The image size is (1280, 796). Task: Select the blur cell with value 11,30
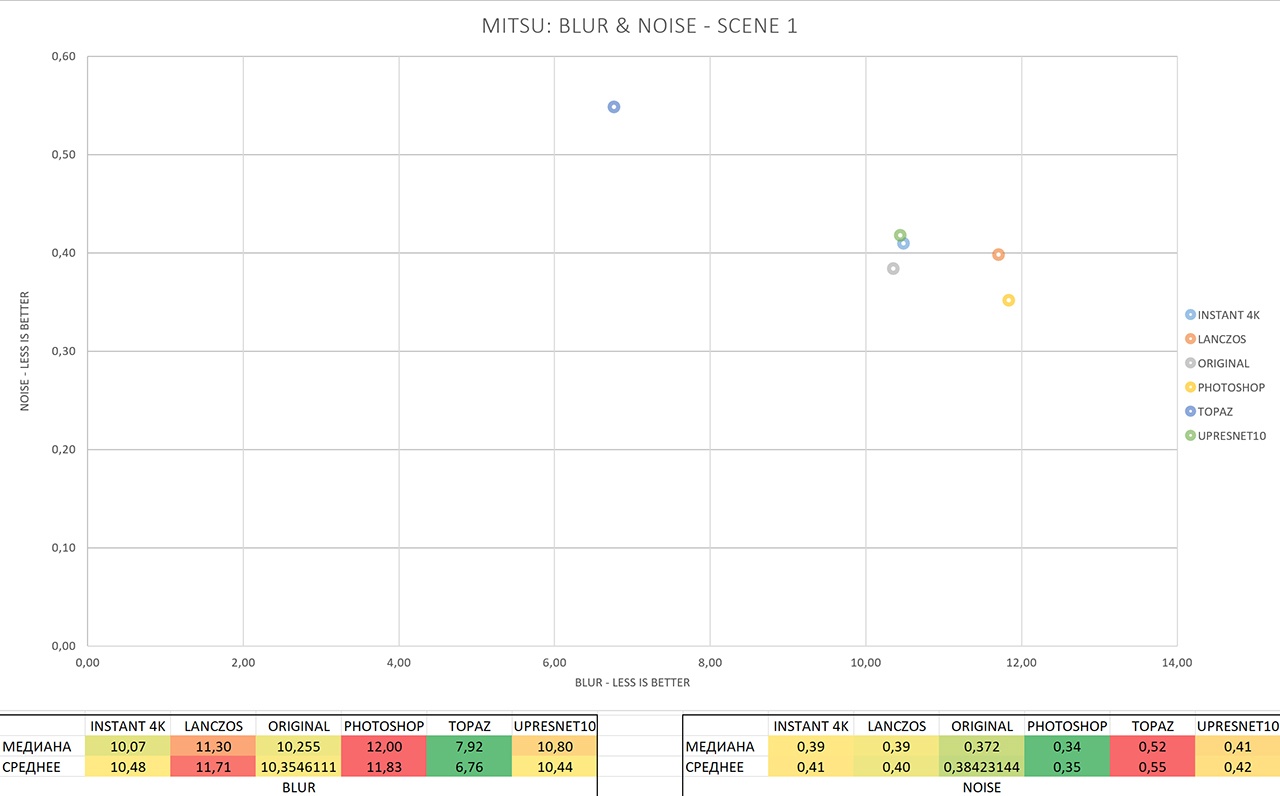(213, 746)
